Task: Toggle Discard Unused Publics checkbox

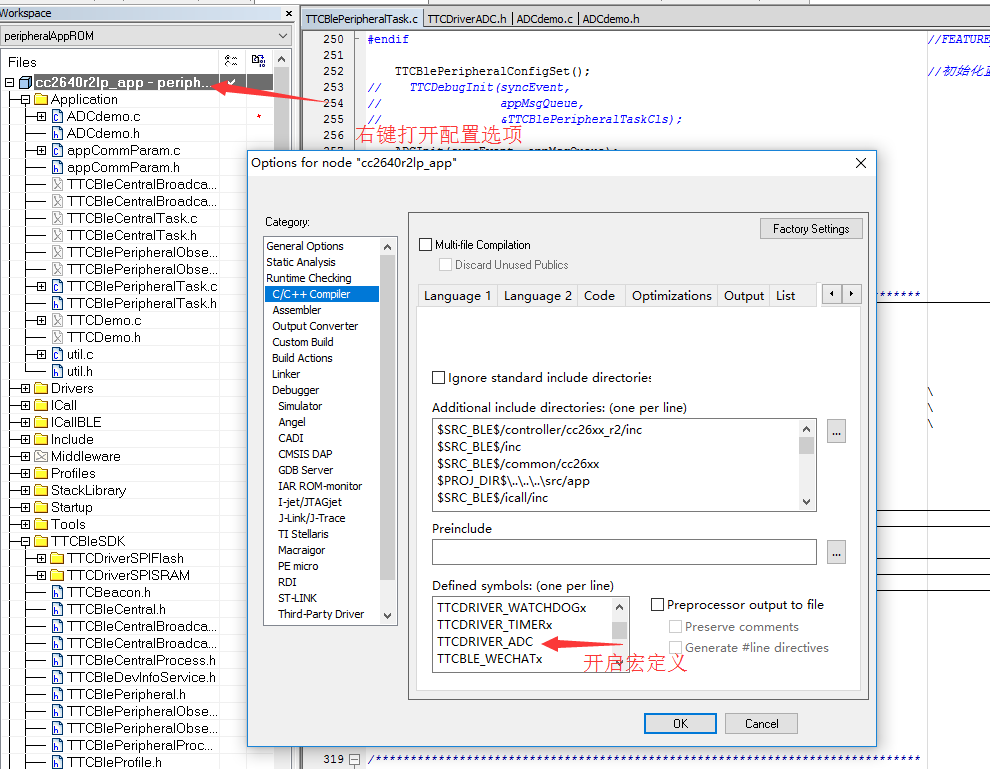Action: click(446, 265)
